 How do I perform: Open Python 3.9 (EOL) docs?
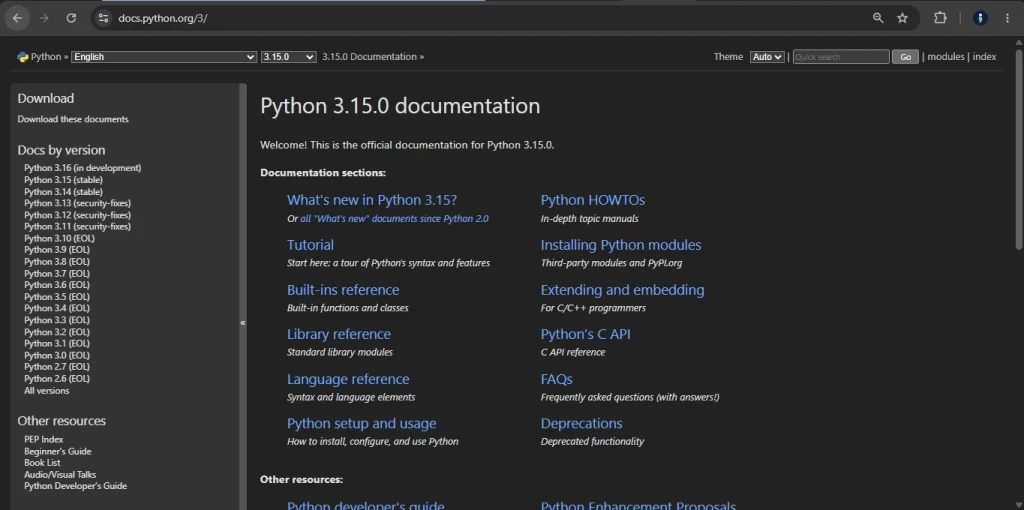click(57, 249)
